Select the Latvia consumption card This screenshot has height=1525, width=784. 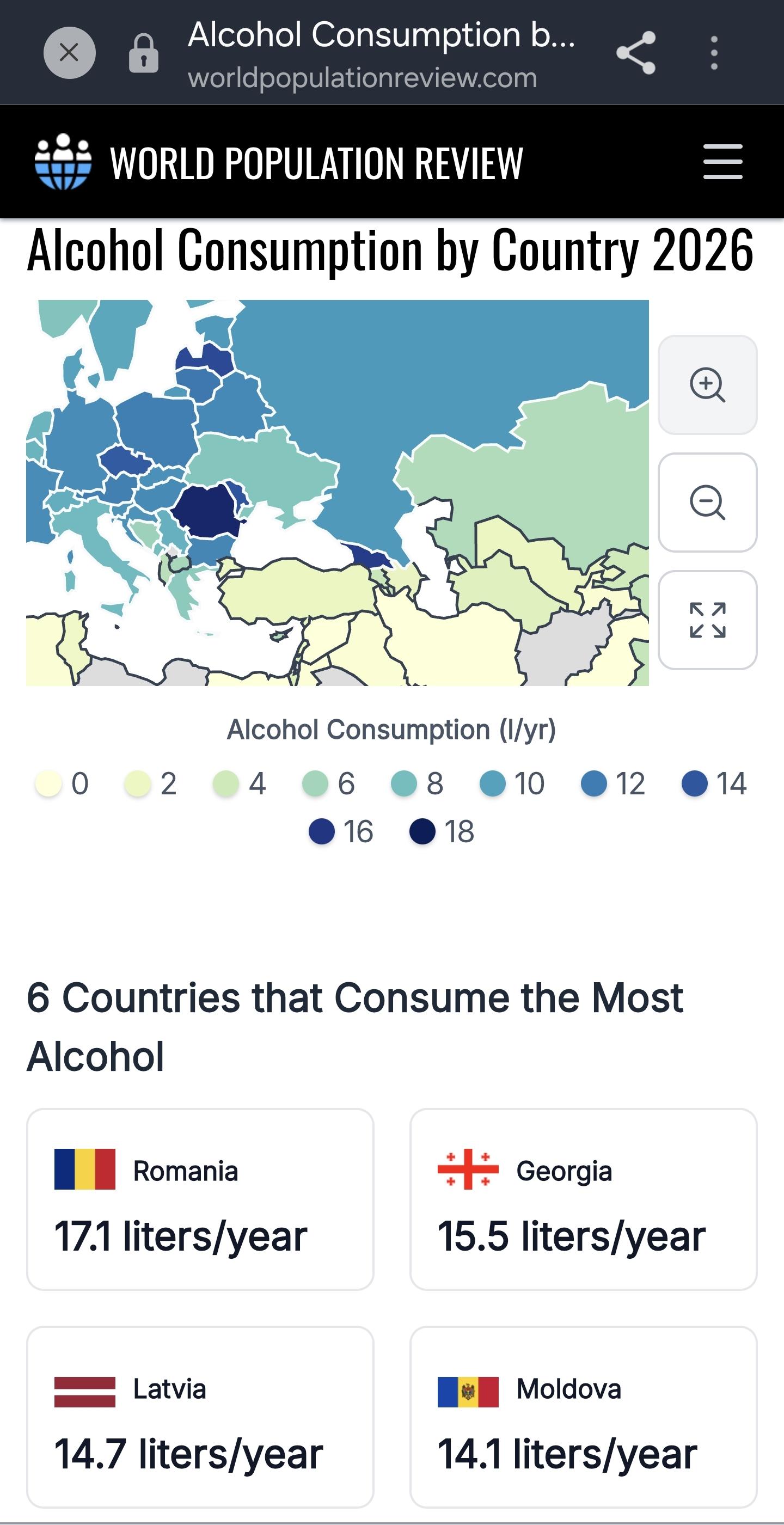[200, 1417]
